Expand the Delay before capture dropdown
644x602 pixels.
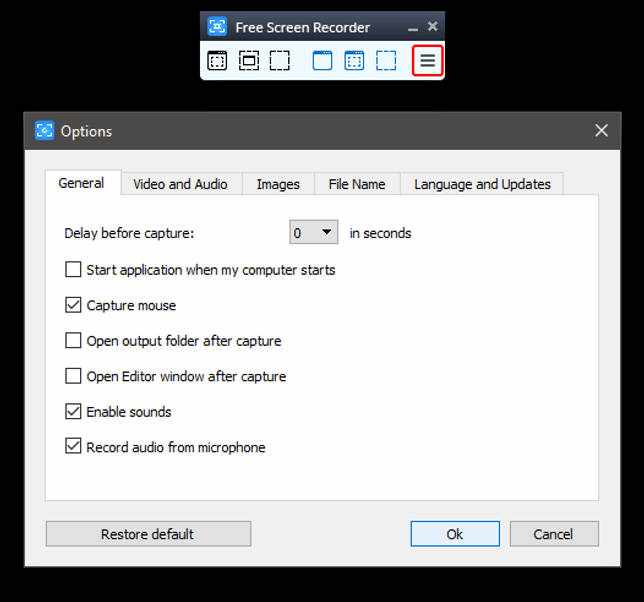(313, 232)
